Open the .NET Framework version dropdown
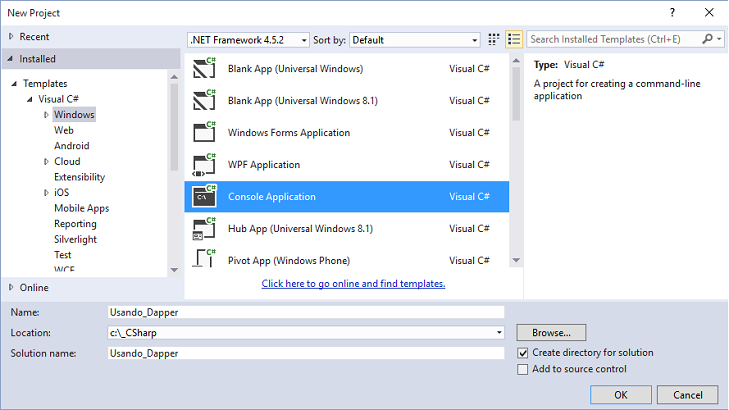The width and height of the screenshot is (729, 410). tap(304, 40)
